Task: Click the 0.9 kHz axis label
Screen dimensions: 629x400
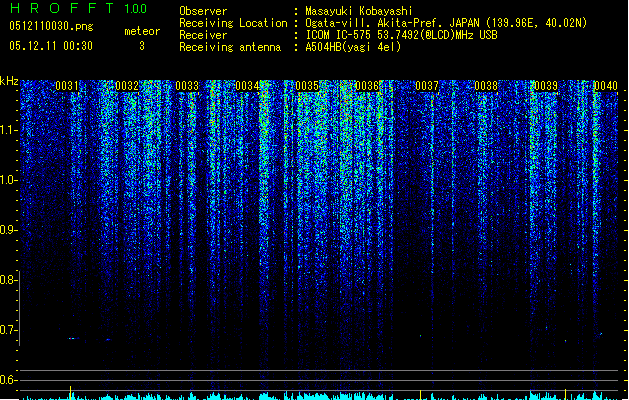Action: 8,230
